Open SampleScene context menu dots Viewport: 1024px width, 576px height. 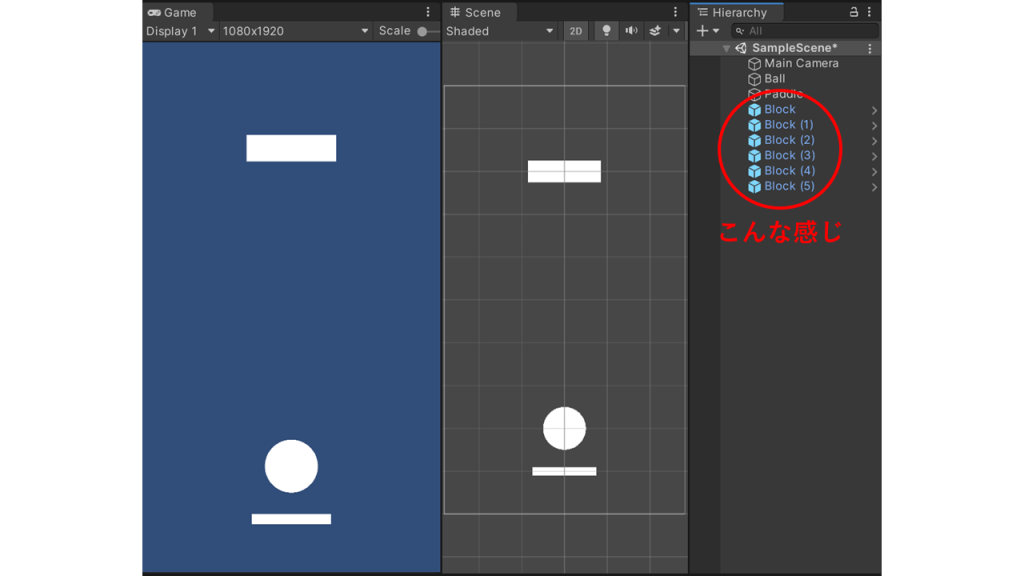pos(870,48)
